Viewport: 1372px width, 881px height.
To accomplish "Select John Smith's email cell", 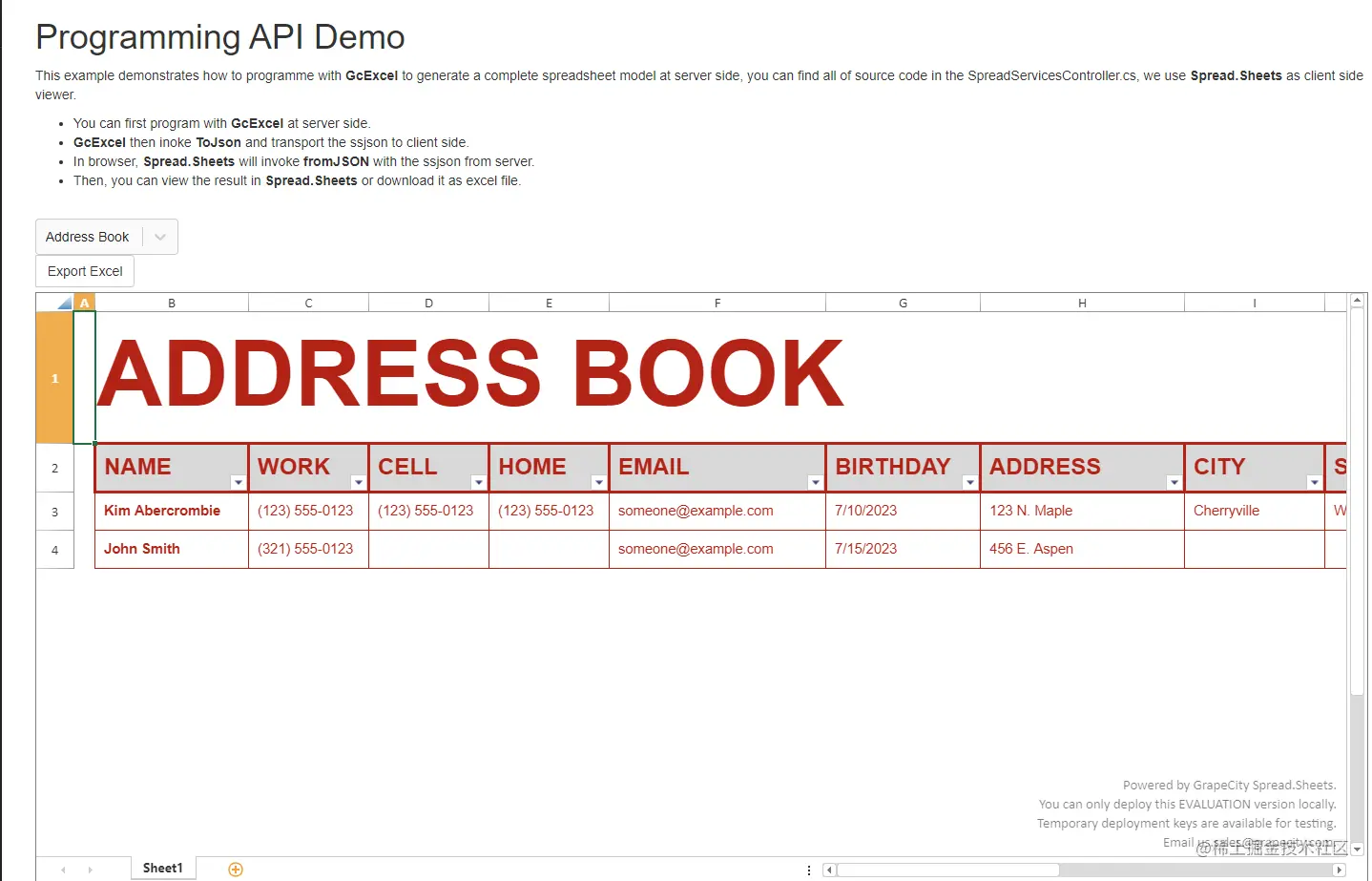I will pos(717,549).
